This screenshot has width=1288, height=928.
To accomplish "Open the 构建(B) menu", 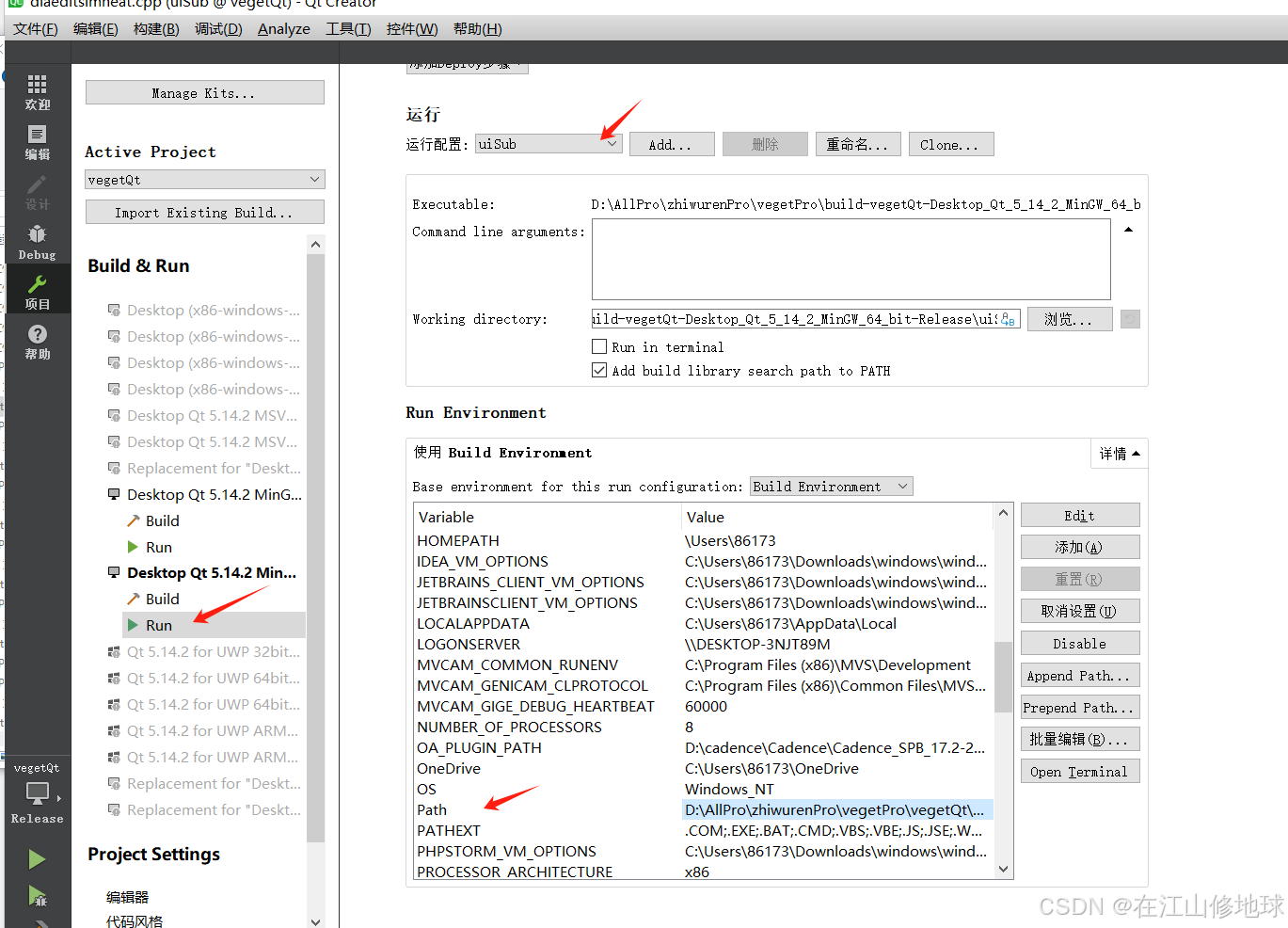I will point(156,28).
